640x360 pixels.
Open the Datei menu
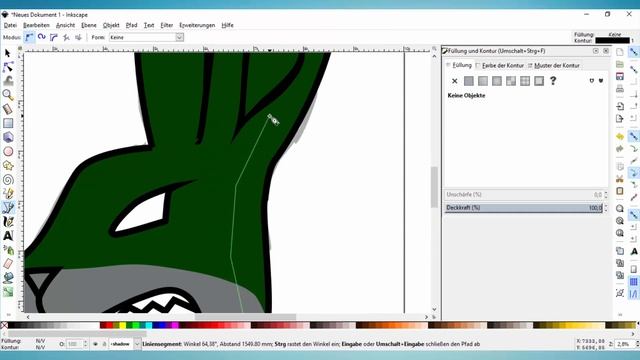click(10, 25)
